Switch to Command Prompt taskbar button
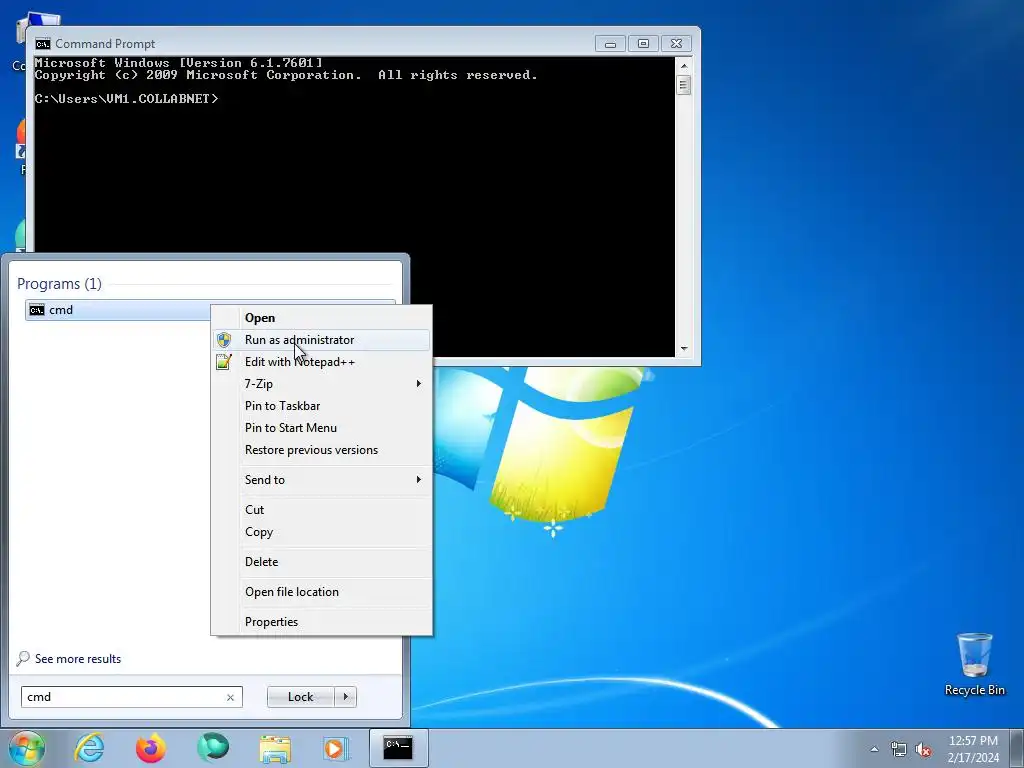This screenshot has height=768, width=1024. 398,748
